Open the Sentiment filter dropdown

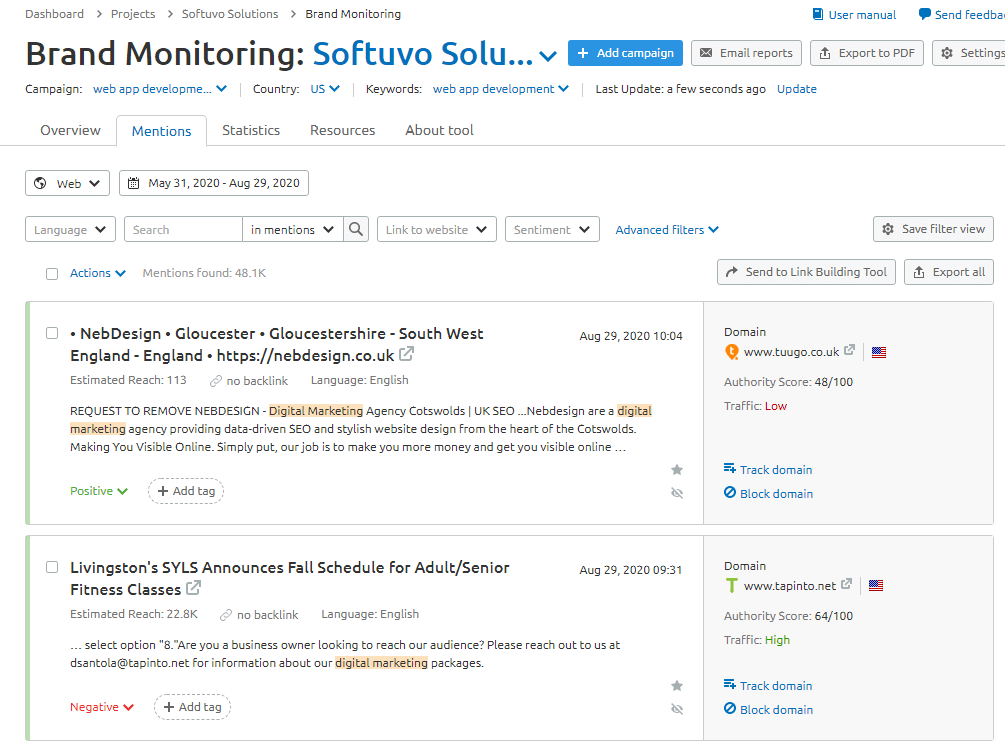coord(552,229)
